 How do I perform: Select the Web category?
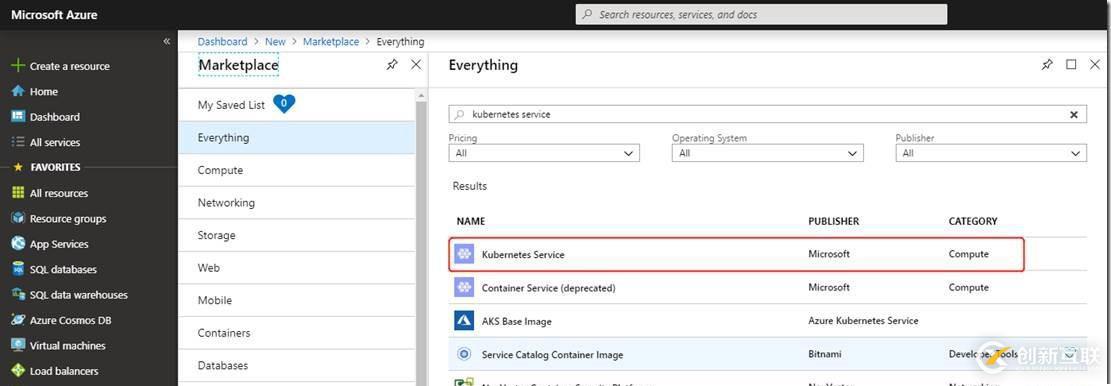(x=296, y=268)
